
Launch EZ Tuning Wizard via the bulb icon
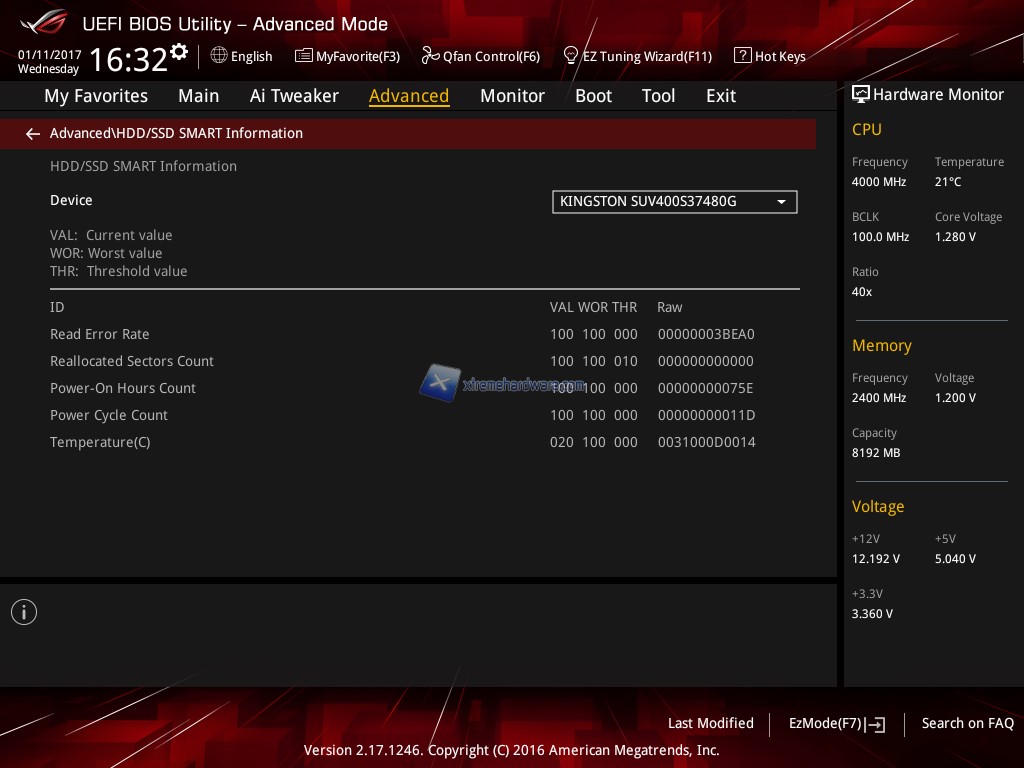[x=571, y=55]
